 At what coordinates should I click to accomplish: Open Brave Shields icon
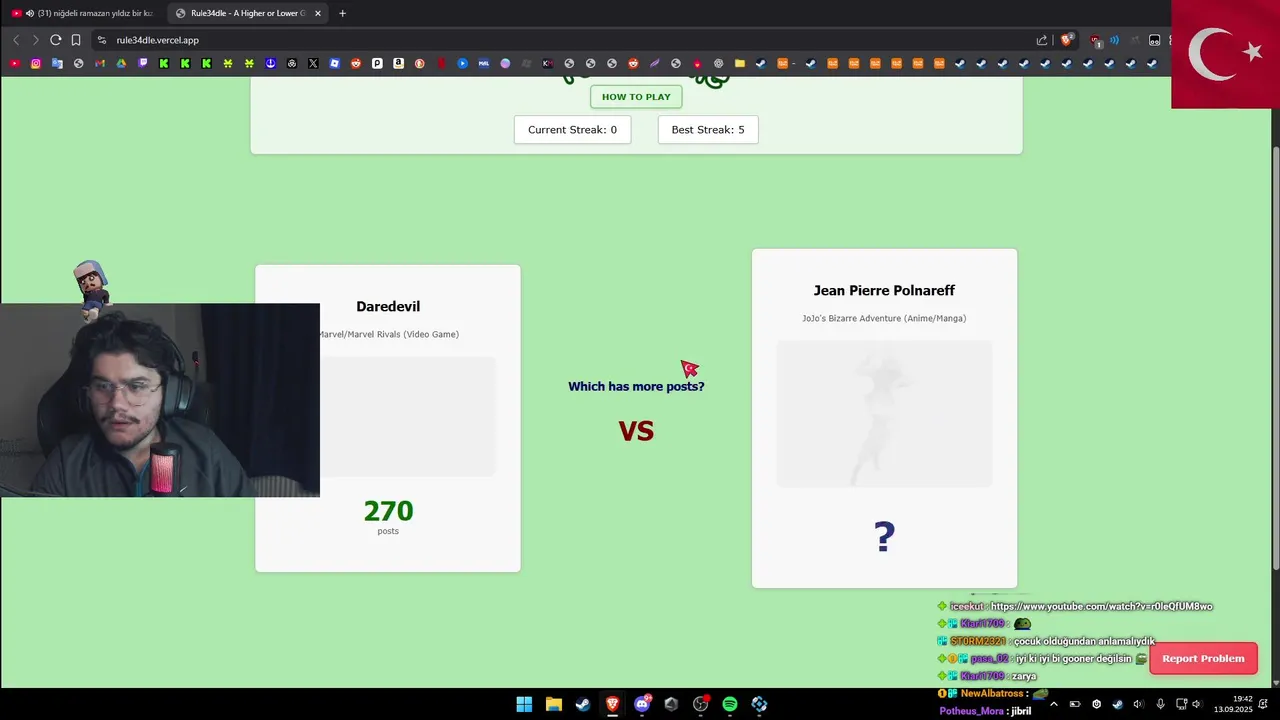1067,40
